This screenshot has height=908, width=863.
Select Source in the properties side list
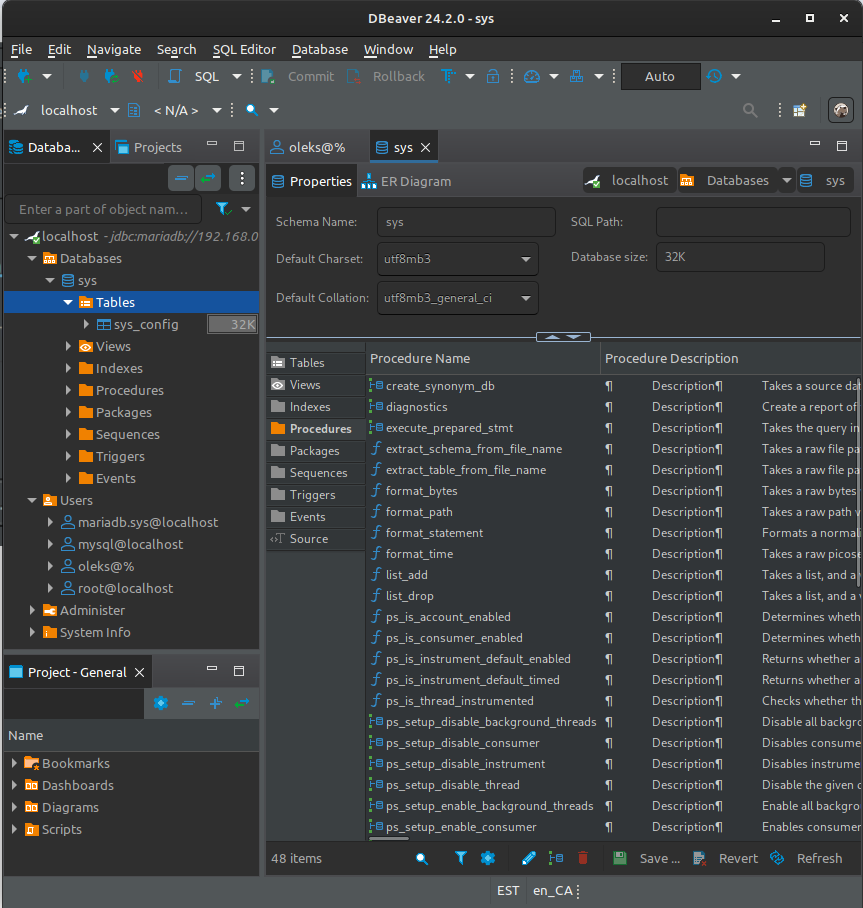[316, 539]
